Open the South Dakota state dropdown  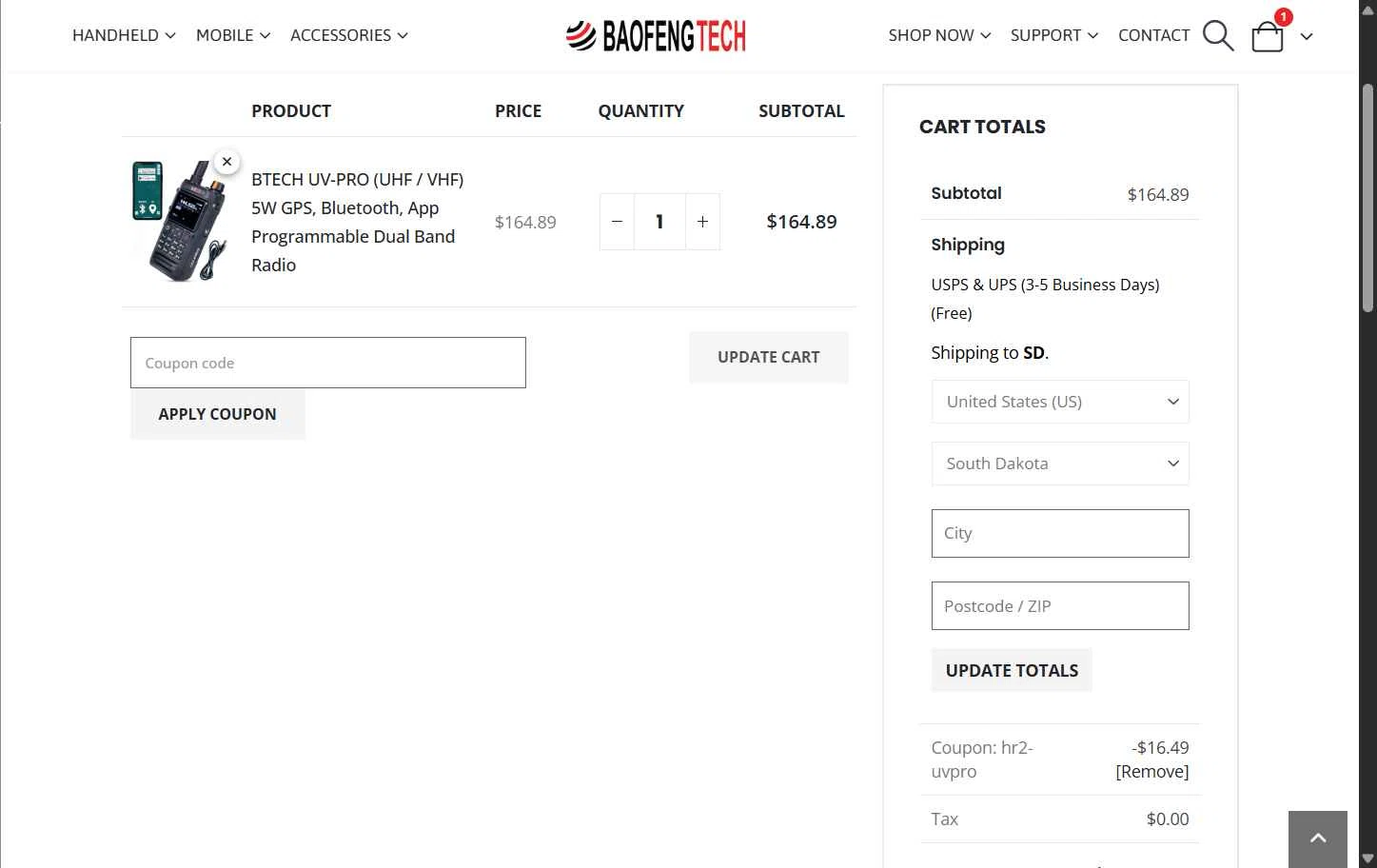pos(1060,464)
